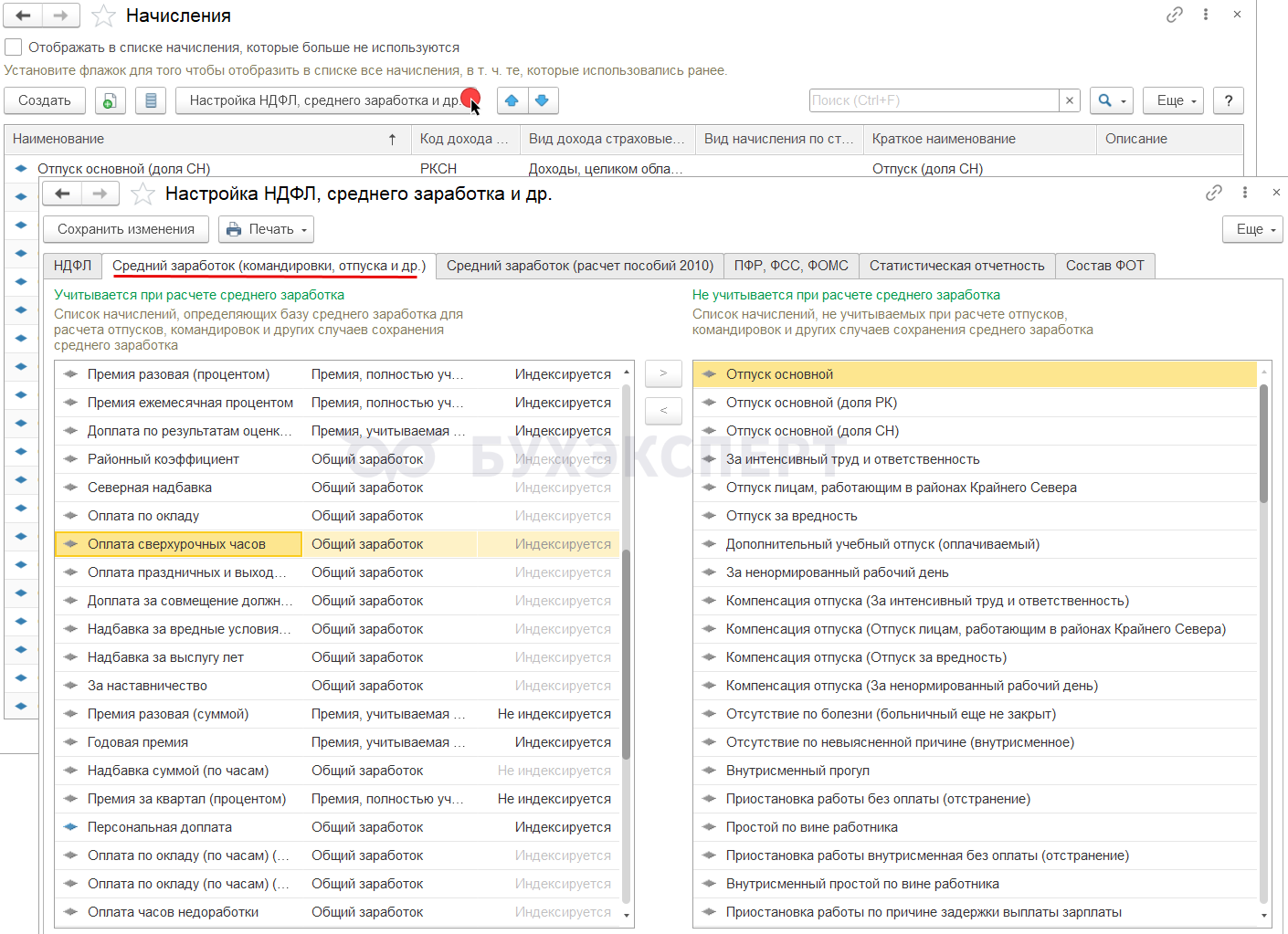Add Начисления page to favorites with star

click(x=104, y=16)
